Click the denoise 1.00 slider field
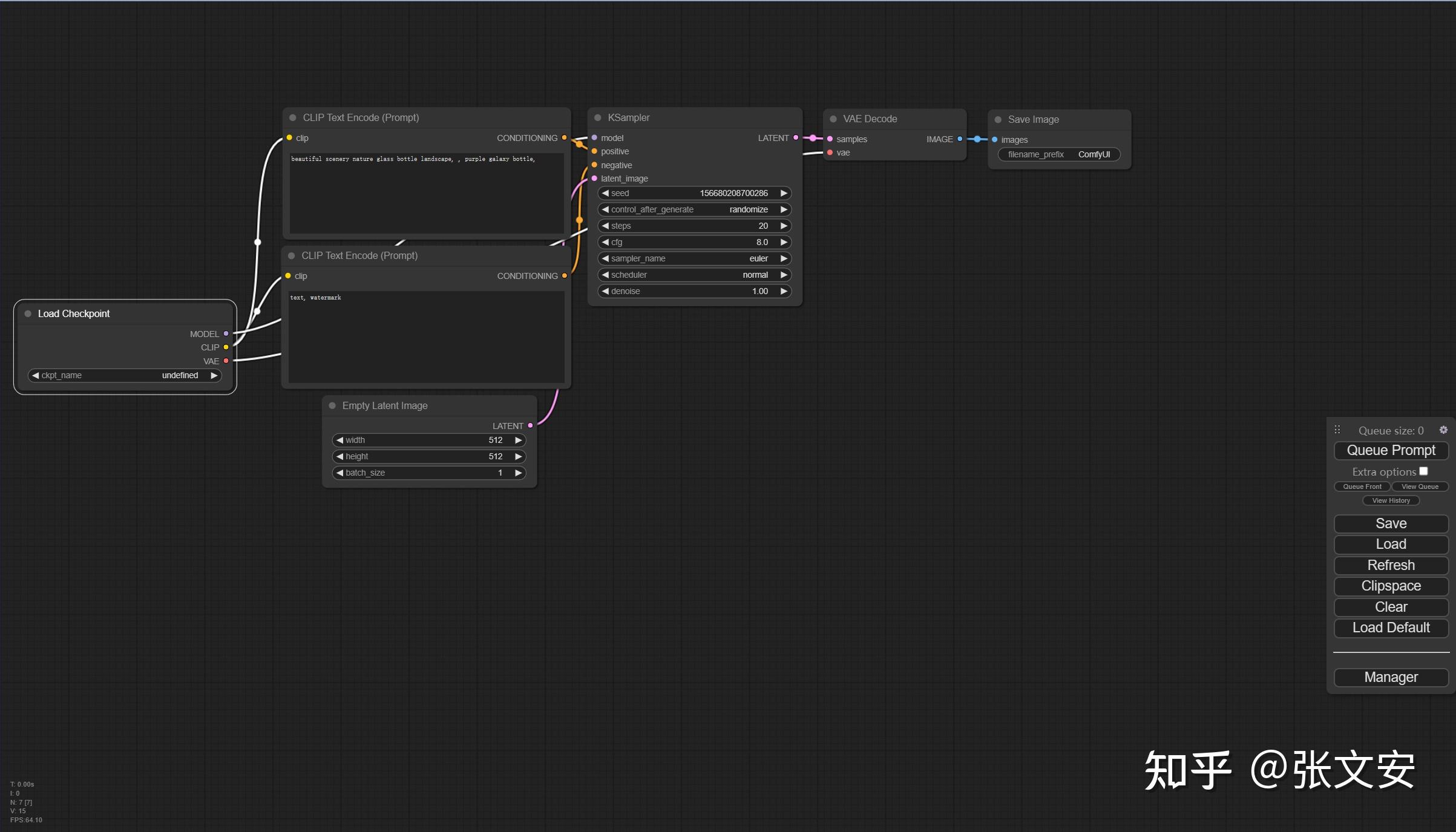The height and width of the screenshot is (832, 1456). click(694, 291)
